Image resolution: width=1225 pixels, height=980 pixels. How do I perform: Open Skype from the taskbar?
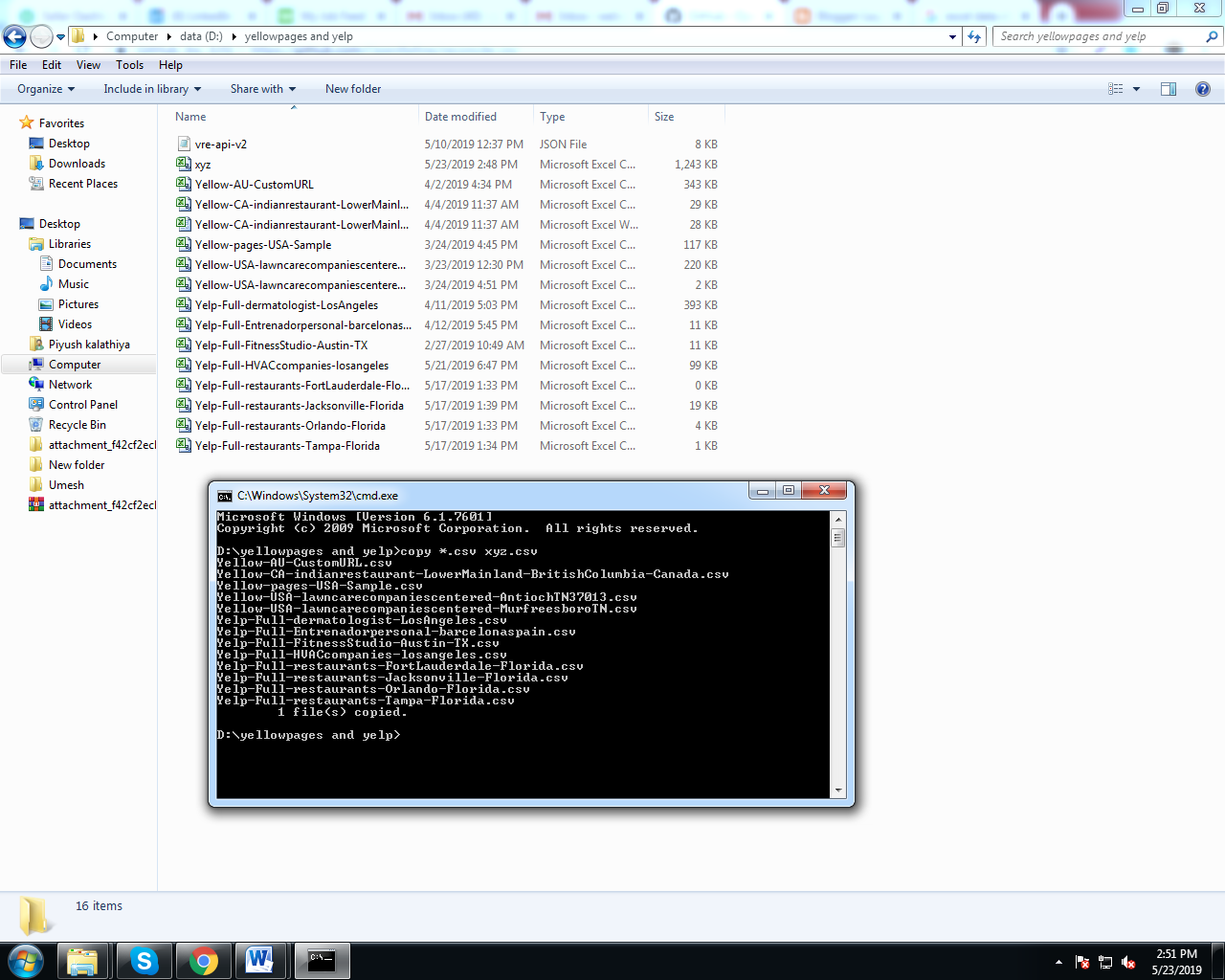[144, 961]
